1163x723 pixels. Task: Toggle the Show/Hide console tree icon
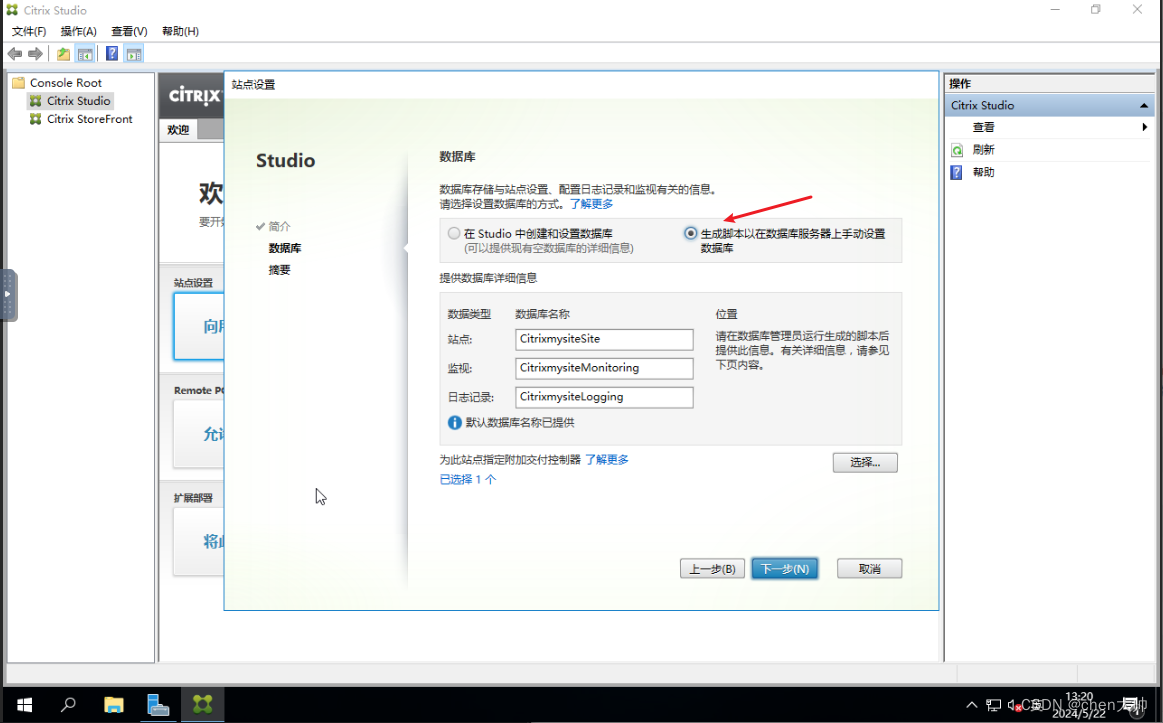pos(85,53)
